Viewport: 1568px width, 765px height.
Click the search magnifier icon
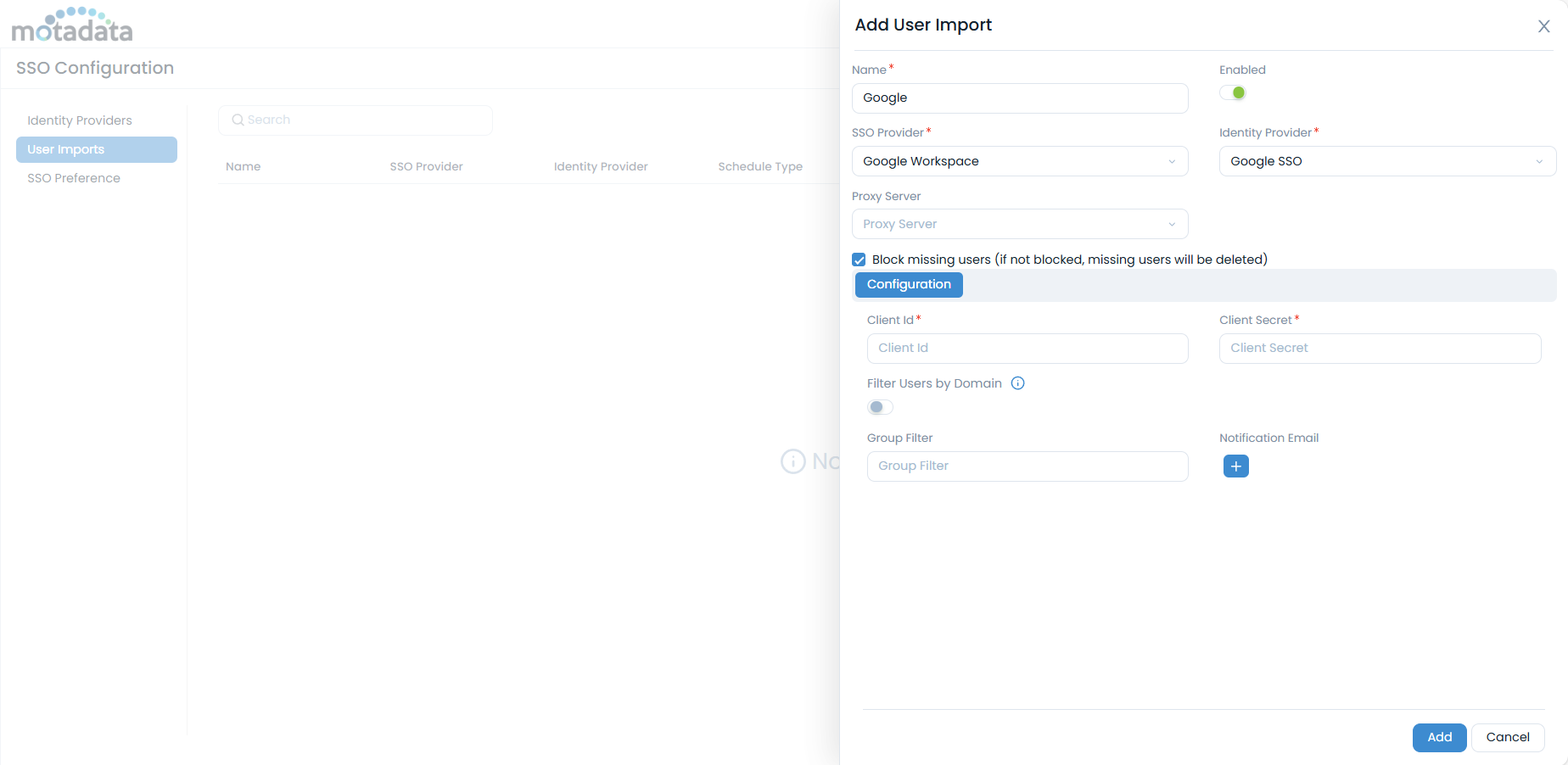point(238,120)
